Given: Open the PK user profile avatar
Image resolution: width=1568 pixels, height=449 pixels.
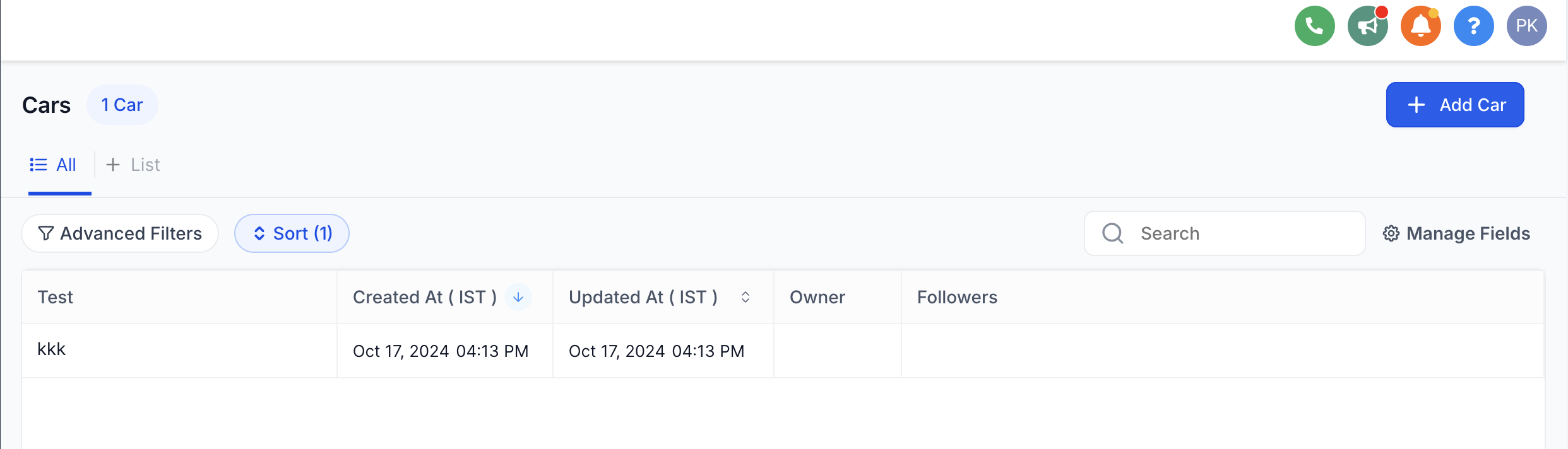Looking at the screenshot, I should click(1526, 26).
